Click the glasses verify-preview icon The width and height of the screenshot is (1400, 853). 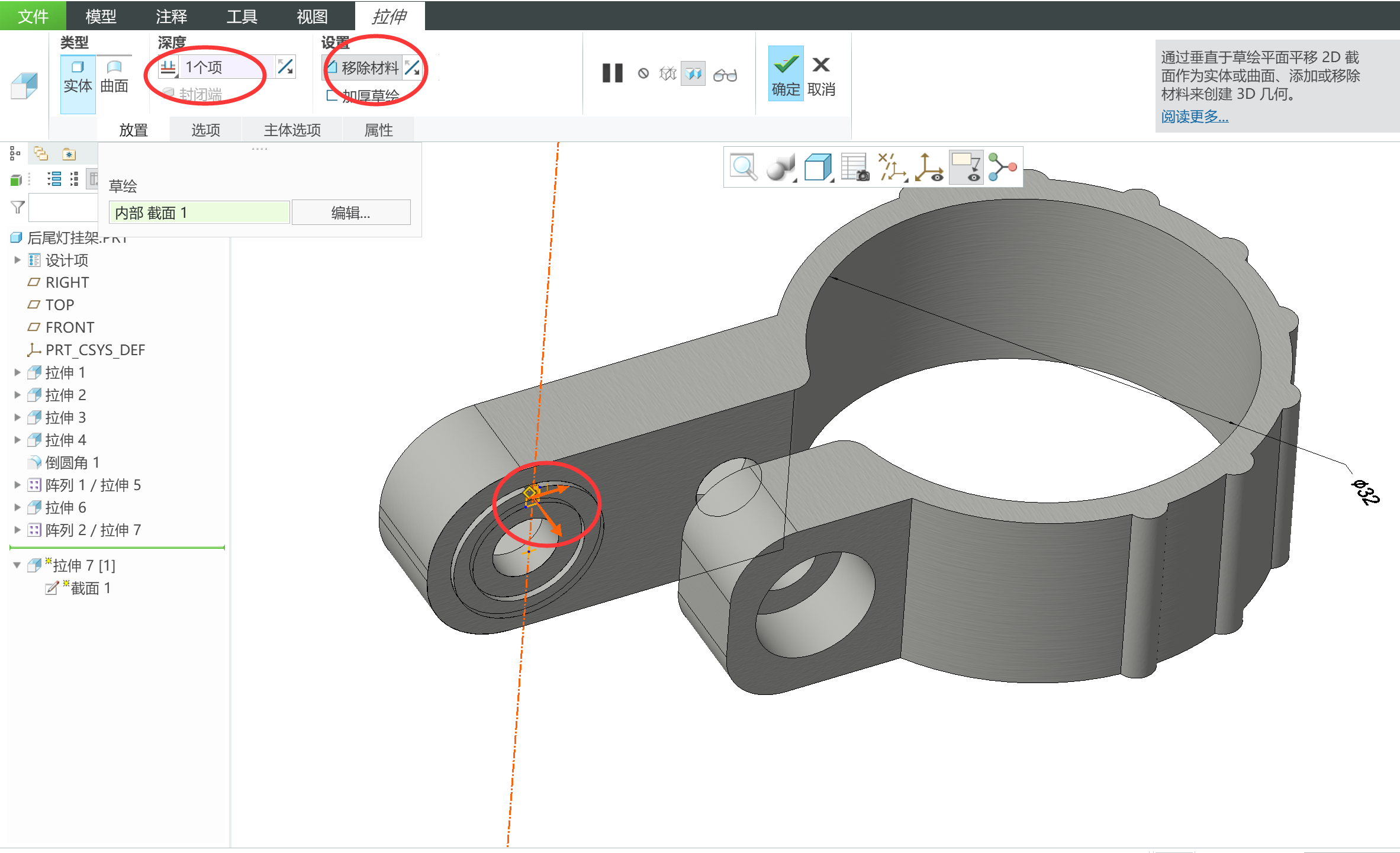click(x=725, y=75)
